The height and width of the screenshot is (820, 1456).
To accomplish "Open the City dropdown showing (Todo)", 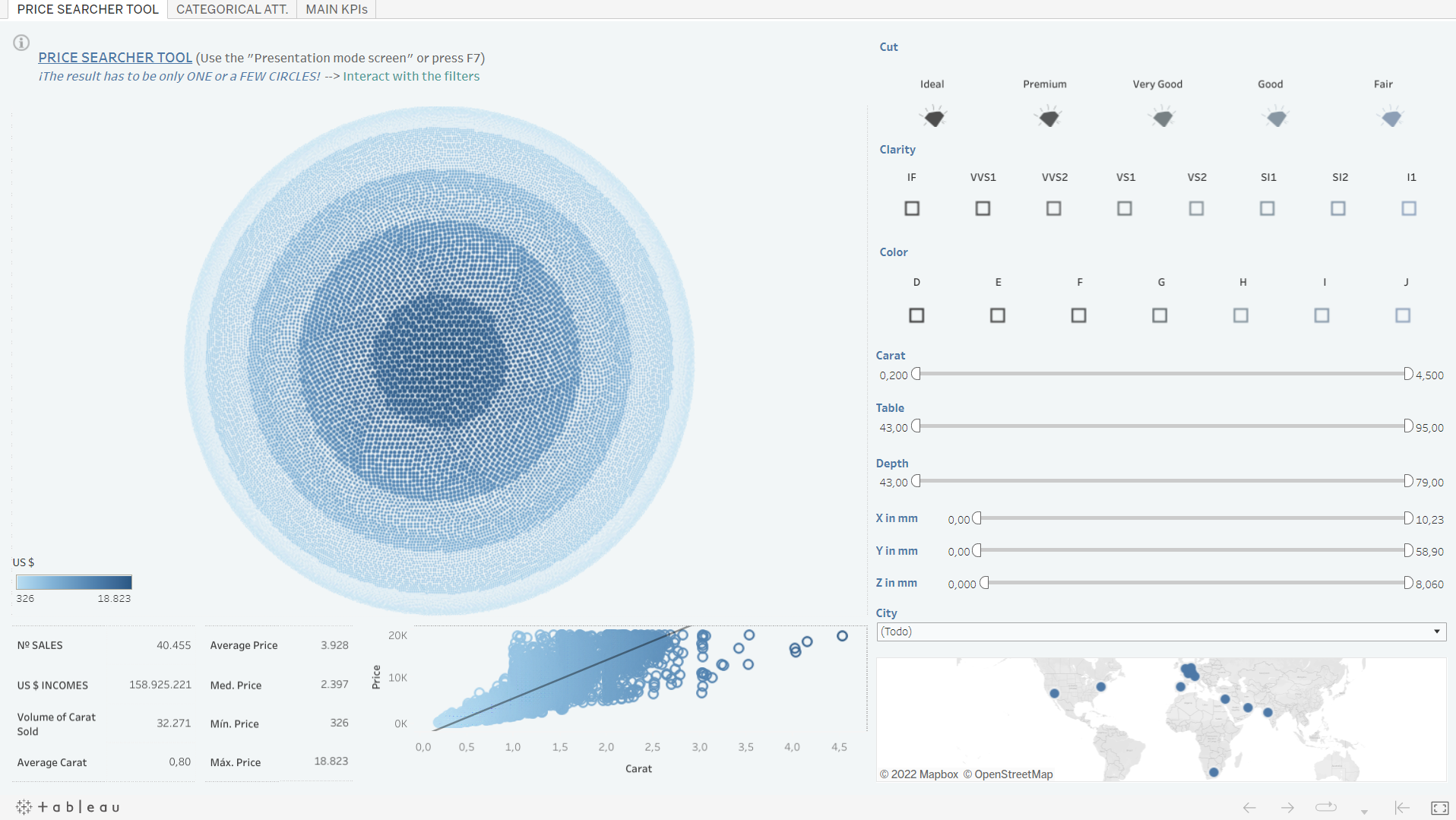I will tap(1161, 632).
